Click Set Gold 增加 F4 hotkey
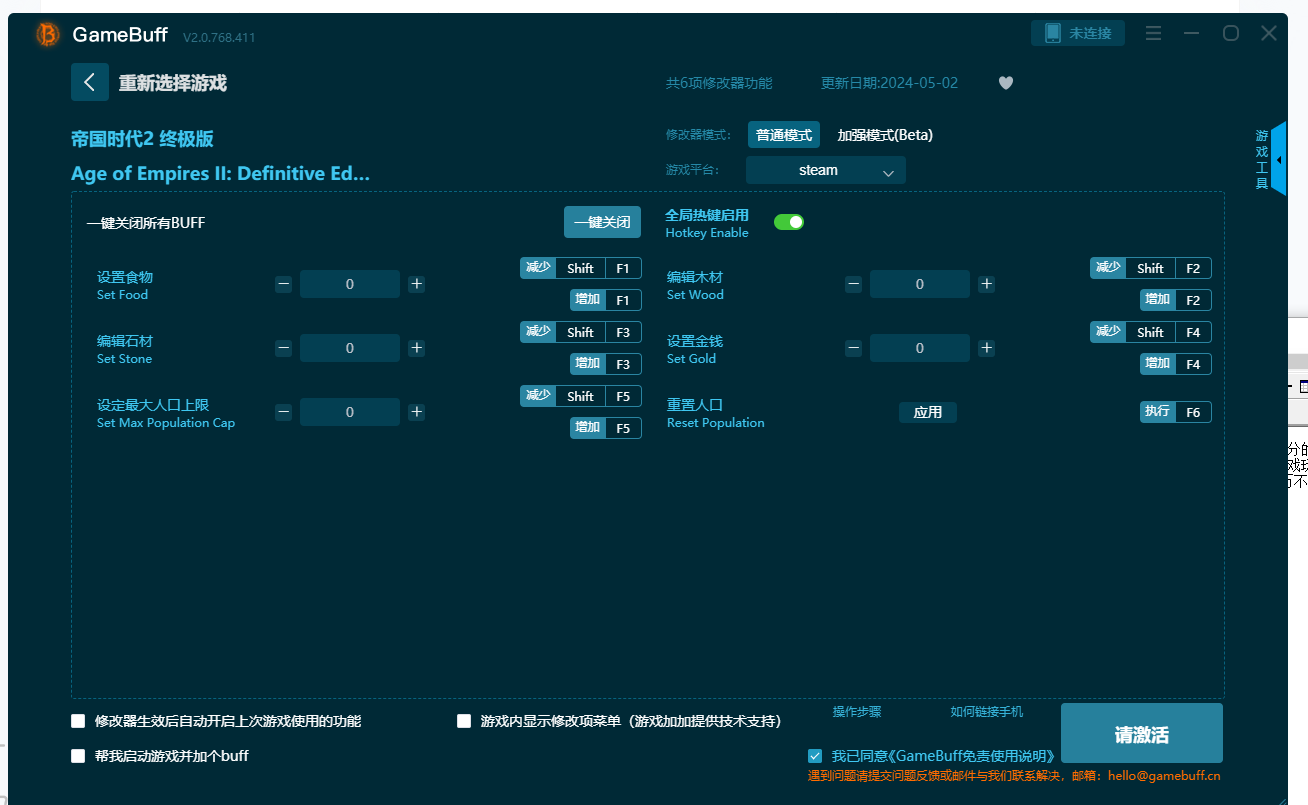 tap(1176, 364)
